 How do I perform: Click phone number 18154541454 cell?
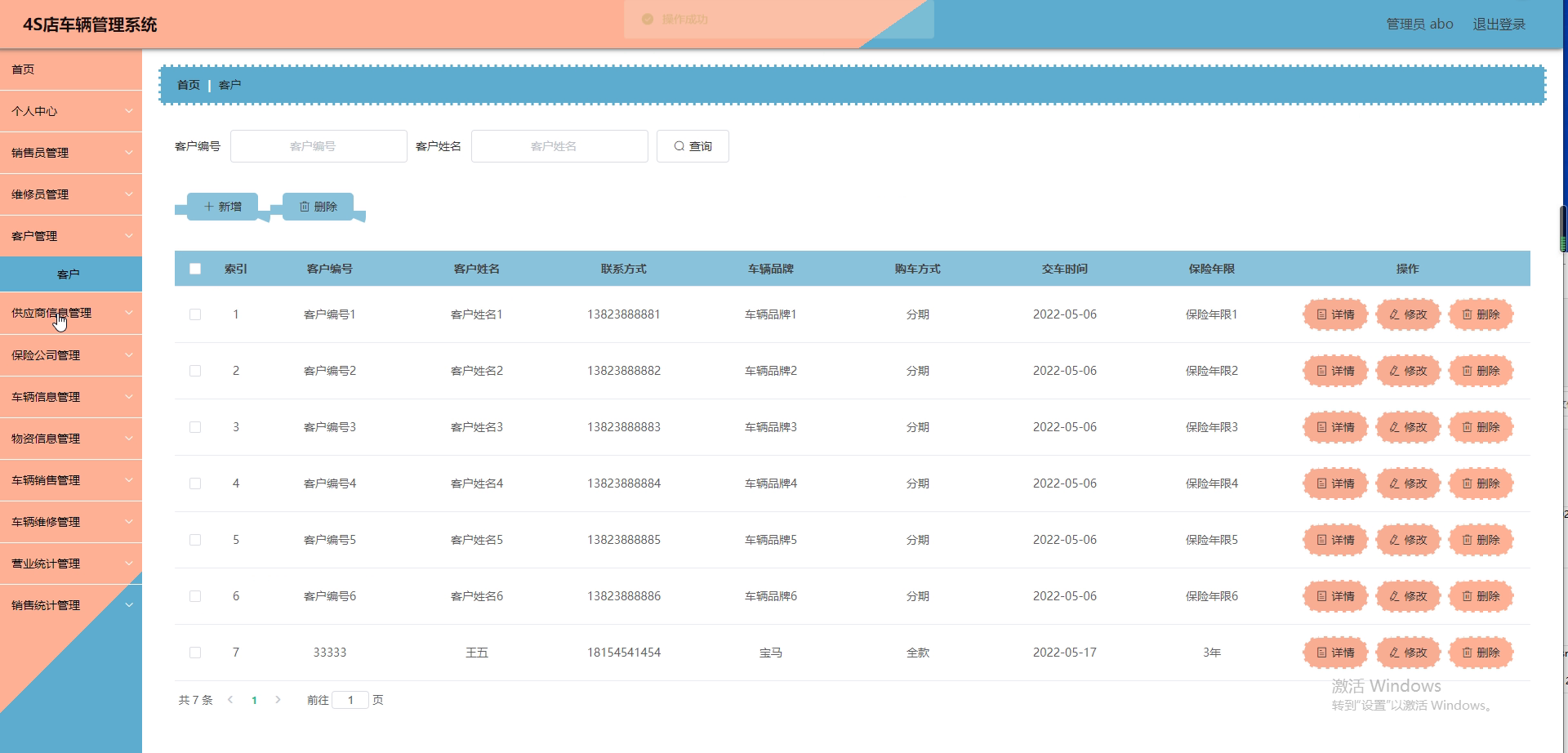coord(624,653)
